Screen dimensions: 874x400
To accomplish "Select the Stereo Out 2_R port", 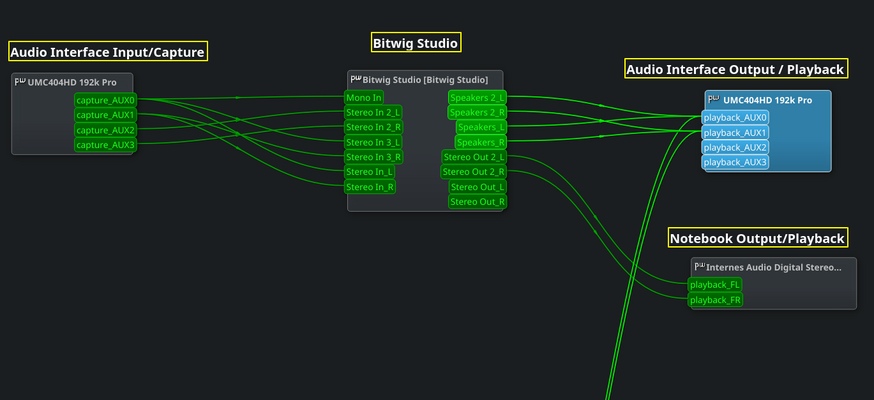I will [x=474, y=172].
